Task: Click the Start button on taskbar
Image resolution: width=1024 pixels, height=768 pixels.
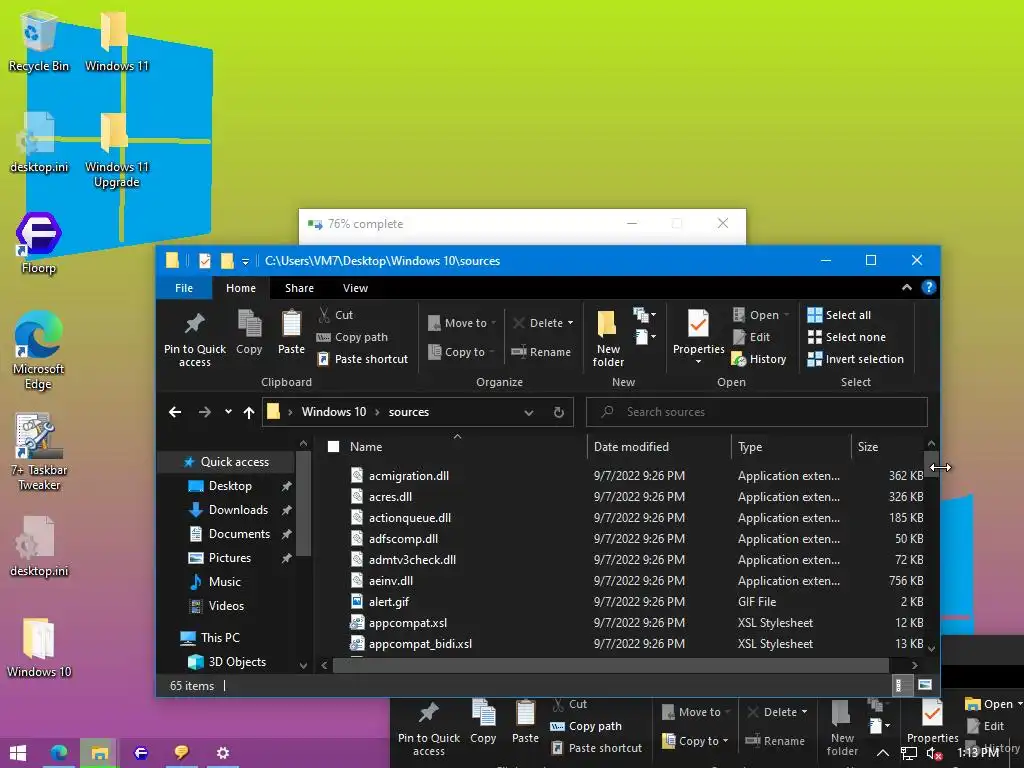Action: tap(18, 753)
